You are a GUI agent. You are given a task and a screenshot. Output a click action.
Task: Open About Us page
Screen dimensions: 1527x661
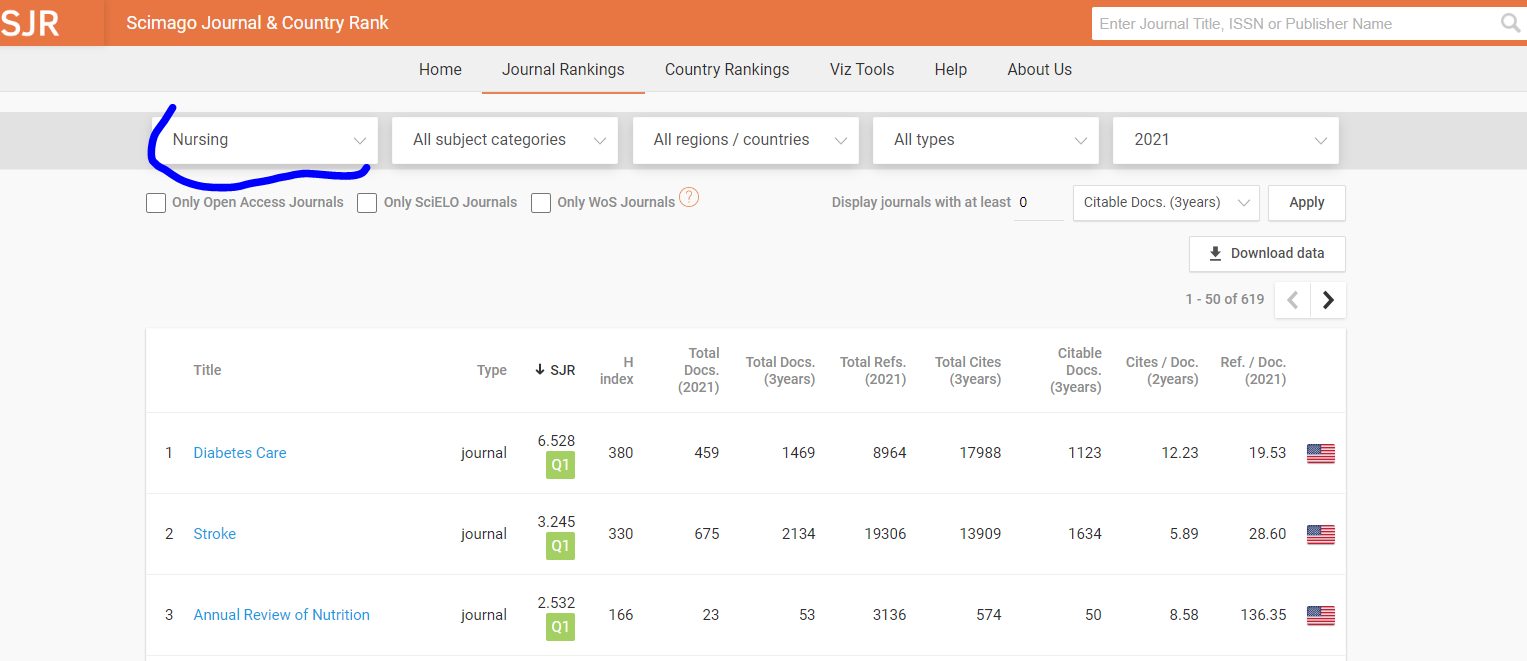(1040, 69)
